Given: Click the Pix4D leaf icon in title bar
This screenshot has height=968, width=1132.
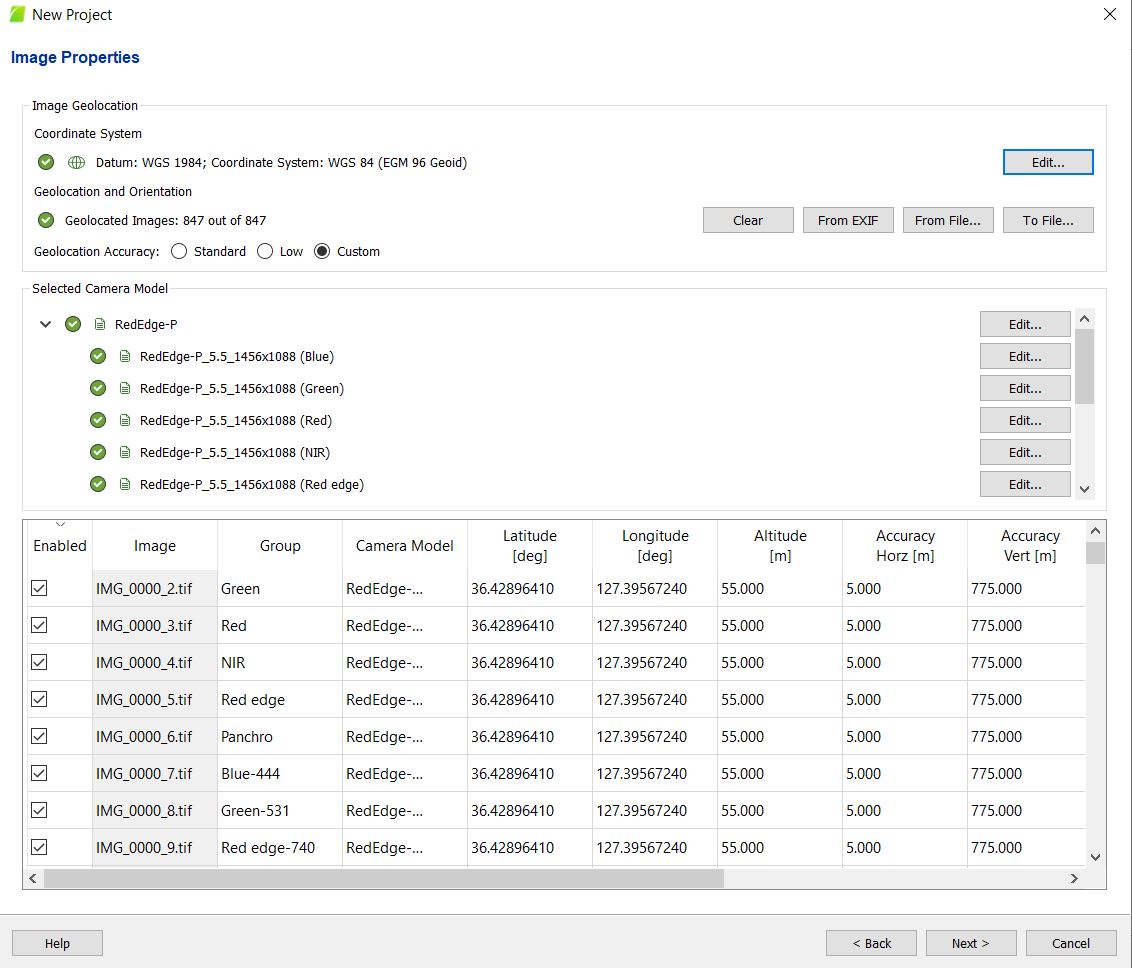Looking at the screenshot, I should point(17,14).
